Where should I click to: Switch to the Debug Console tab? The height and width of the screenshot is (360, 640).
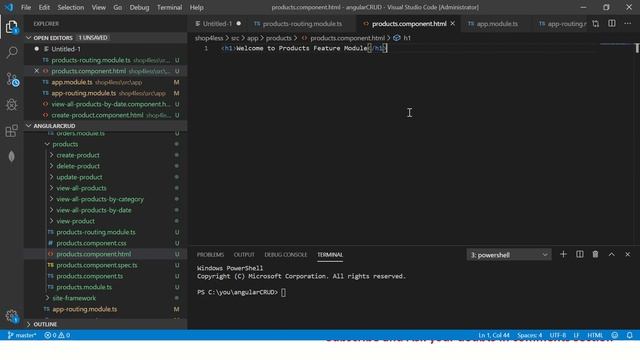click(x=285, y=255)
